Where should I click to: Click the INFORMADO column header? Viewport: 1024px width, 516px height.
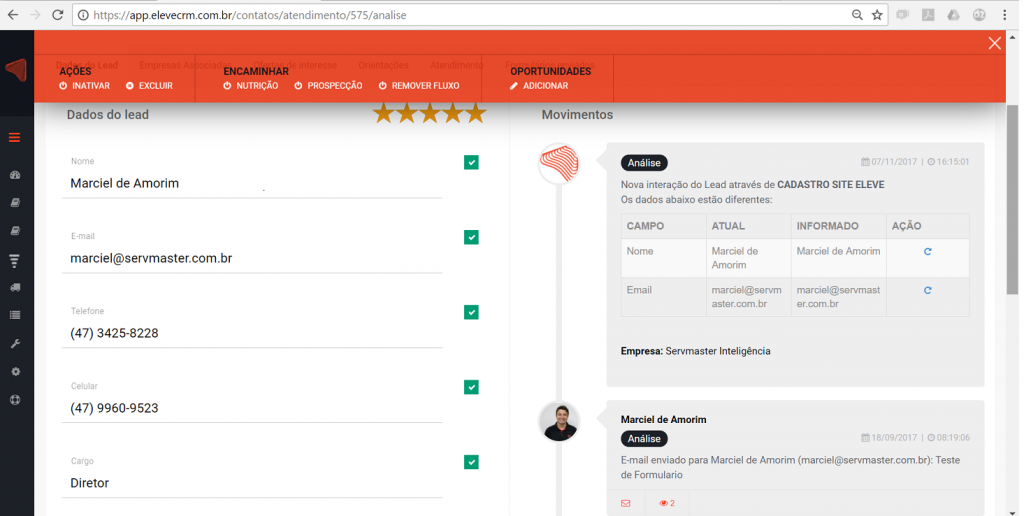pos(827,226)
